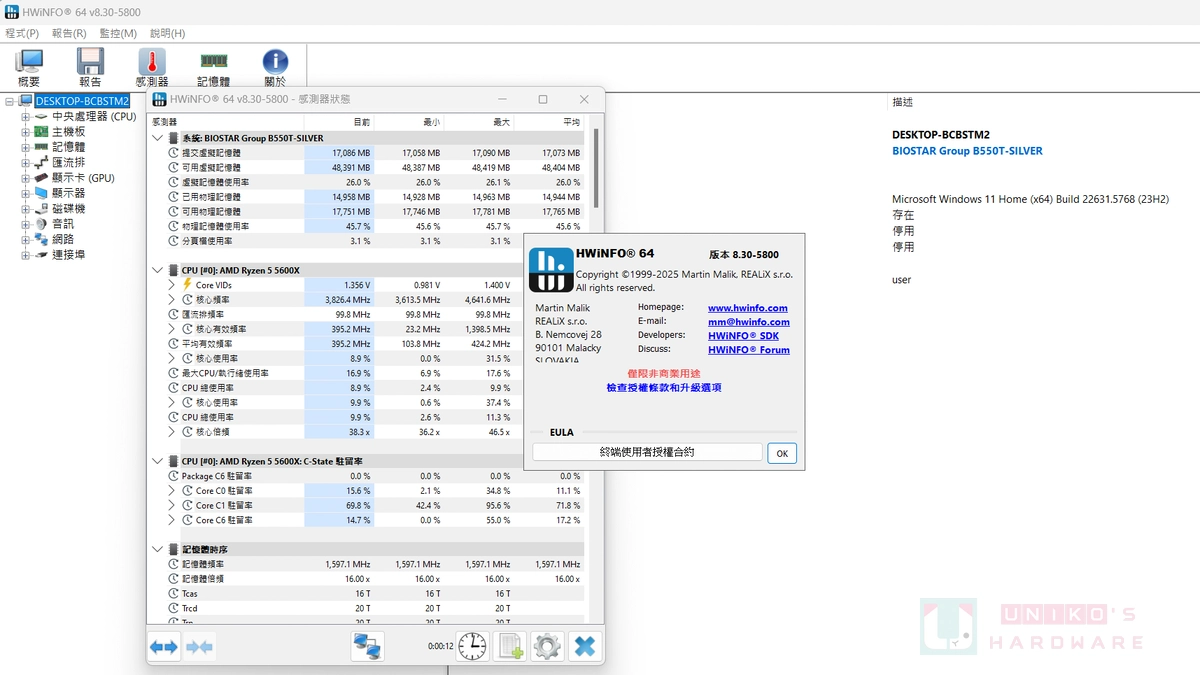
Task: Open the HWiNFO® SDK link
Action: pos(743,336)
